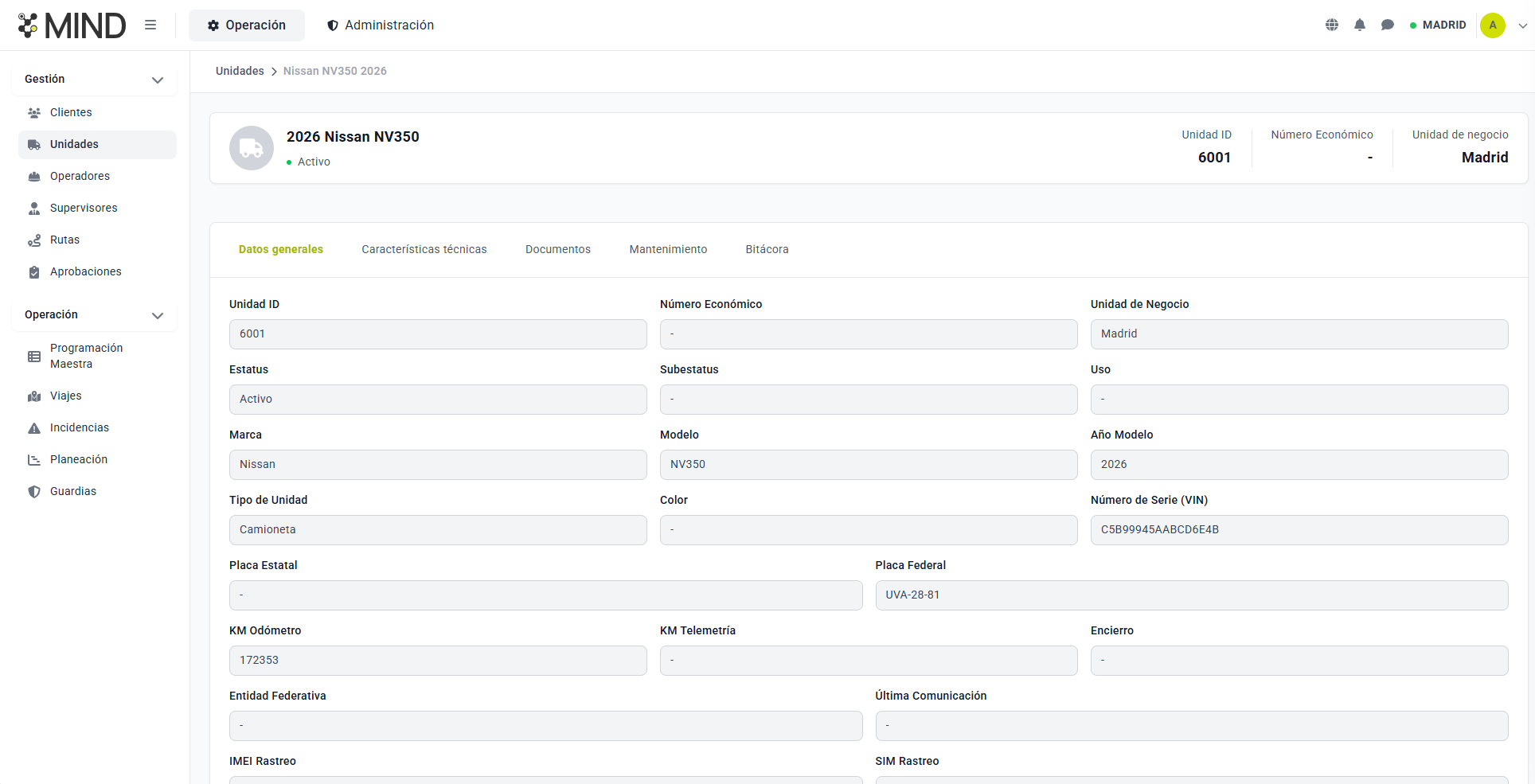The height and width of the screenshot is (784, 1535).
Task: Click the Marca field Nissan
Action: pos(438,465)
